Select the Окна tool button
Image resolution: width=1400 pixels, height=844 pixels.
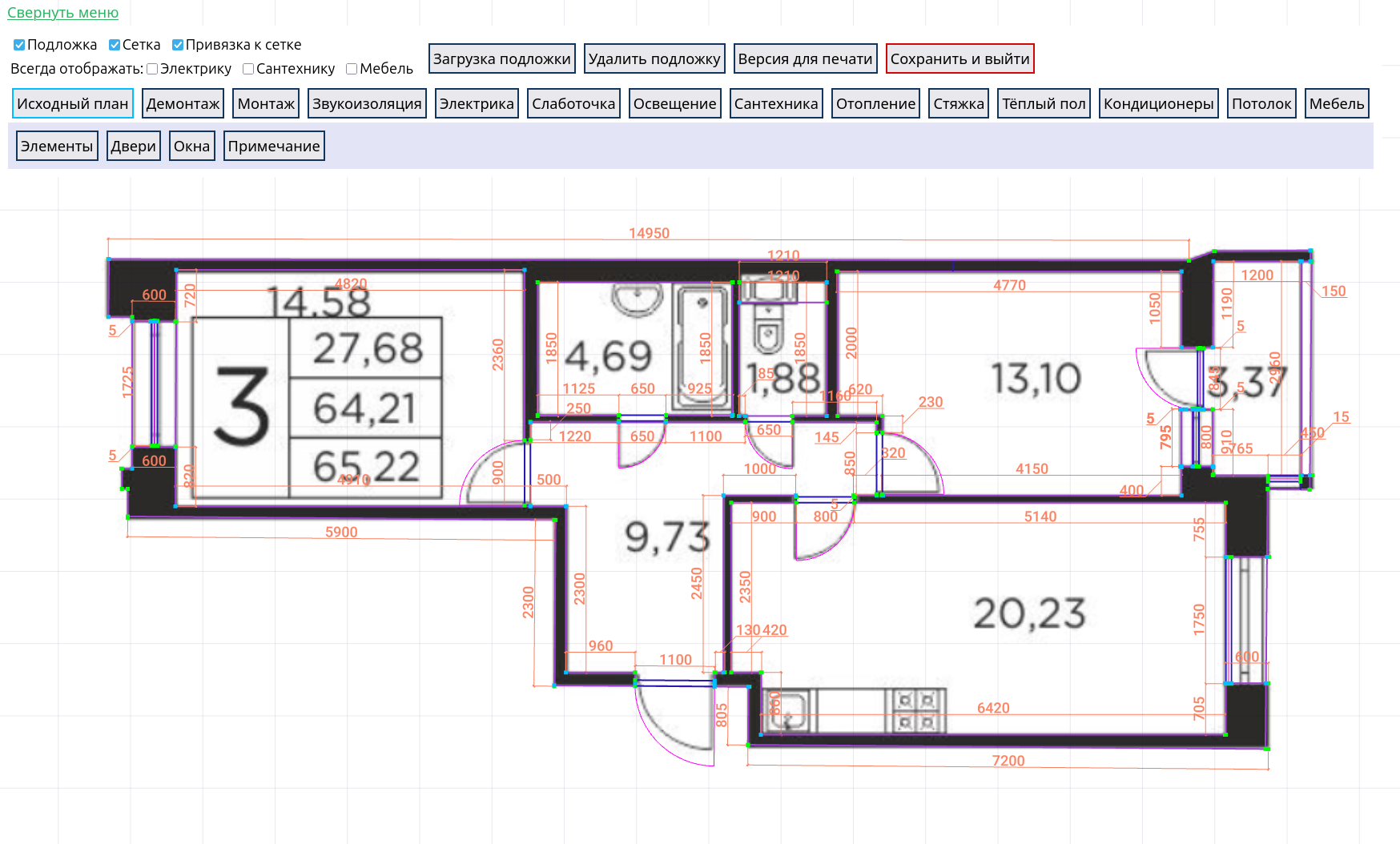point(192,146)
